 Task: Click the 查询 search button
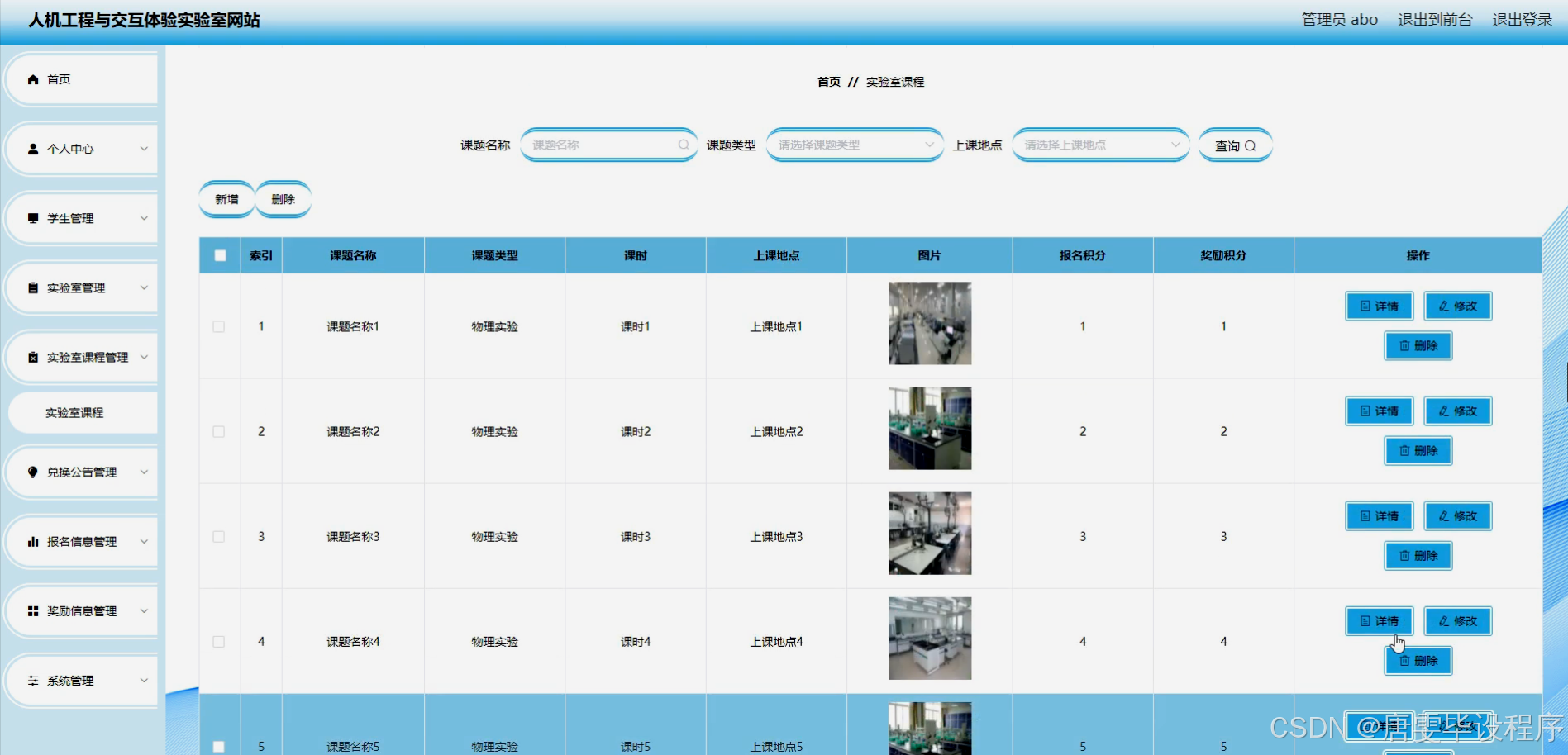1235,145
